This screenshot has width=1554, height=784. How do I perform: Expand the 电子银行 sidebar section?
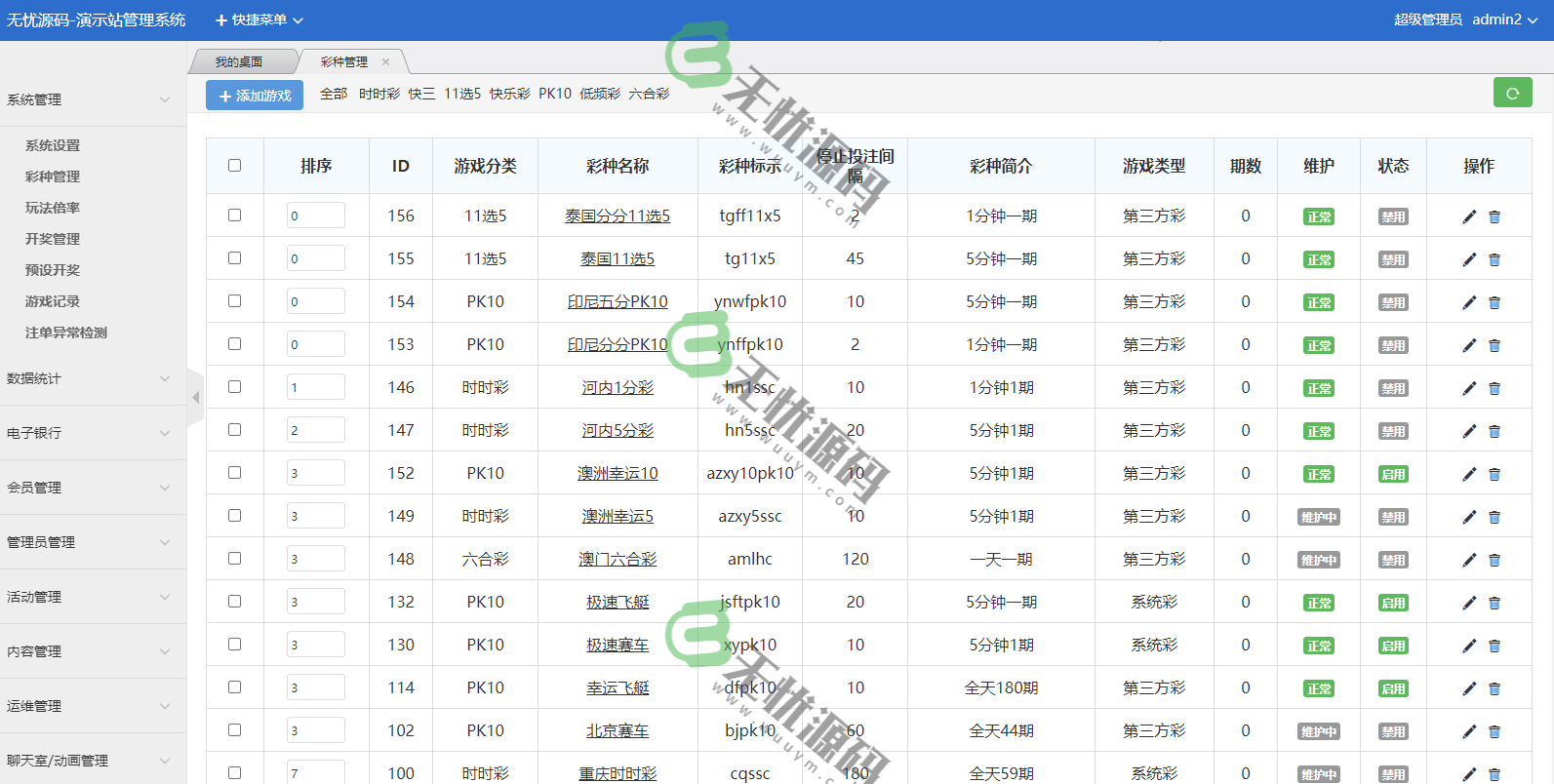coord(93,433)
